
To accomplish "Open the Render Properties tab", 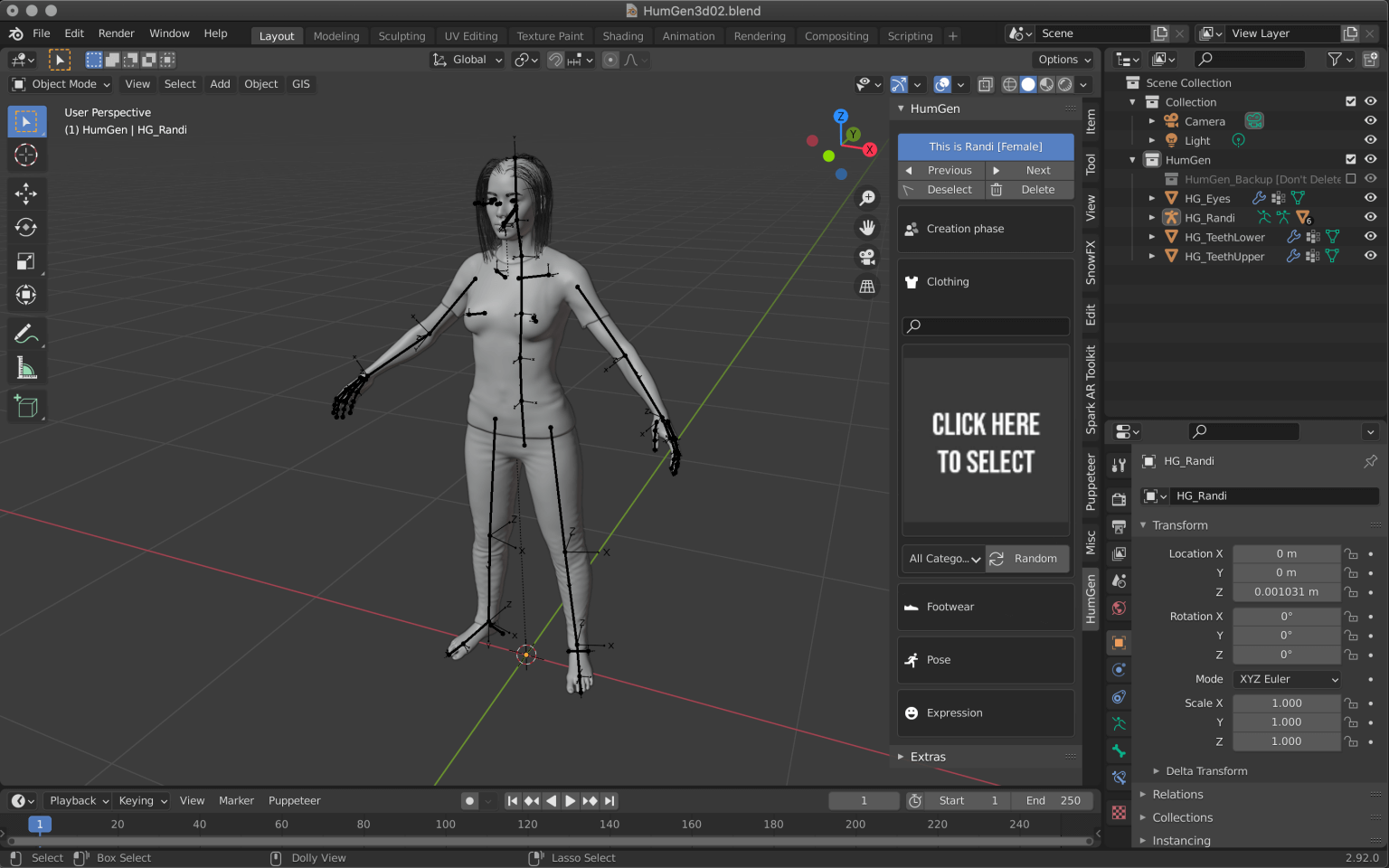I will (x=1119, y=498).
